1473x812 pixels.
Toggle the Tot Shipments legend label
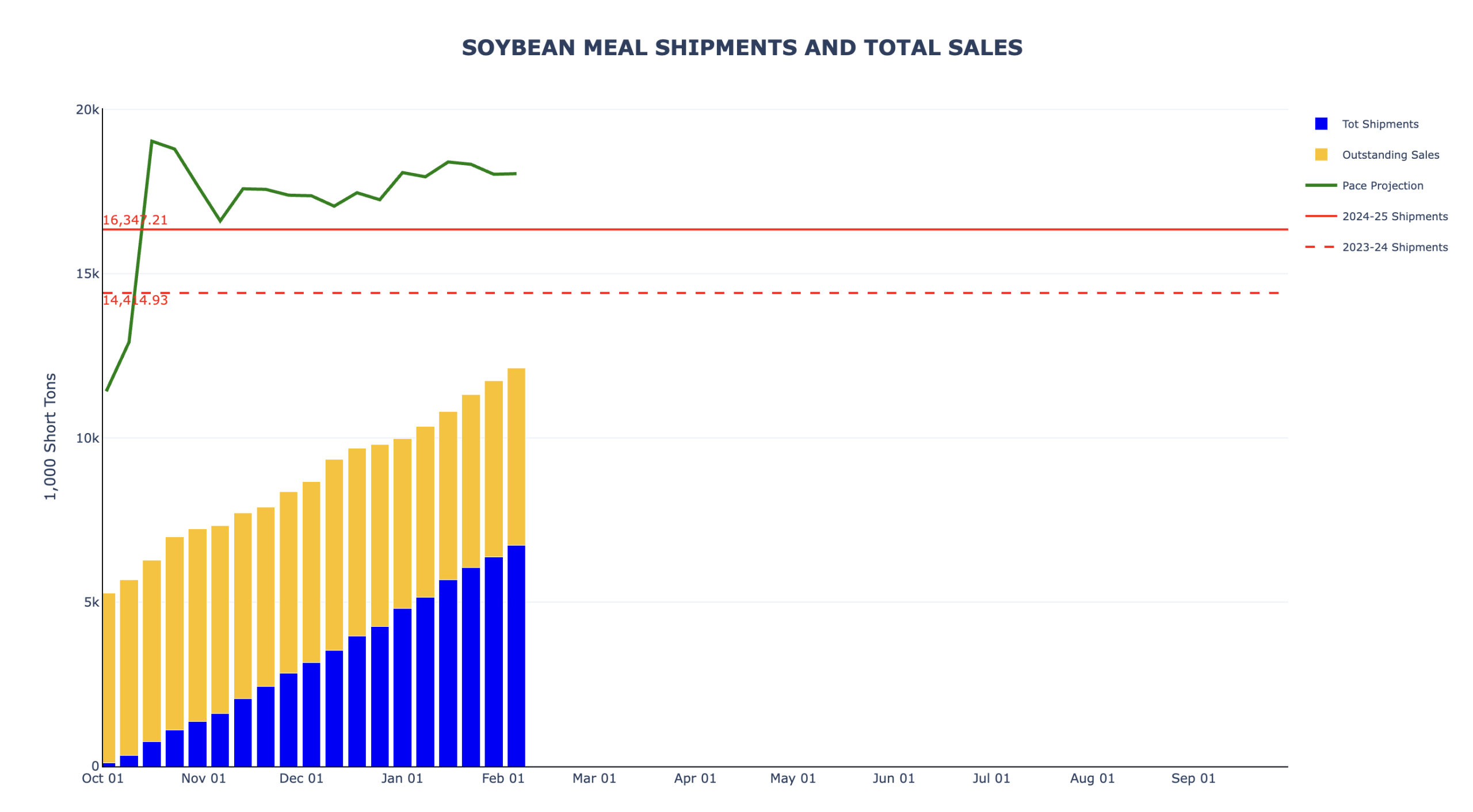coord(1380,124)
